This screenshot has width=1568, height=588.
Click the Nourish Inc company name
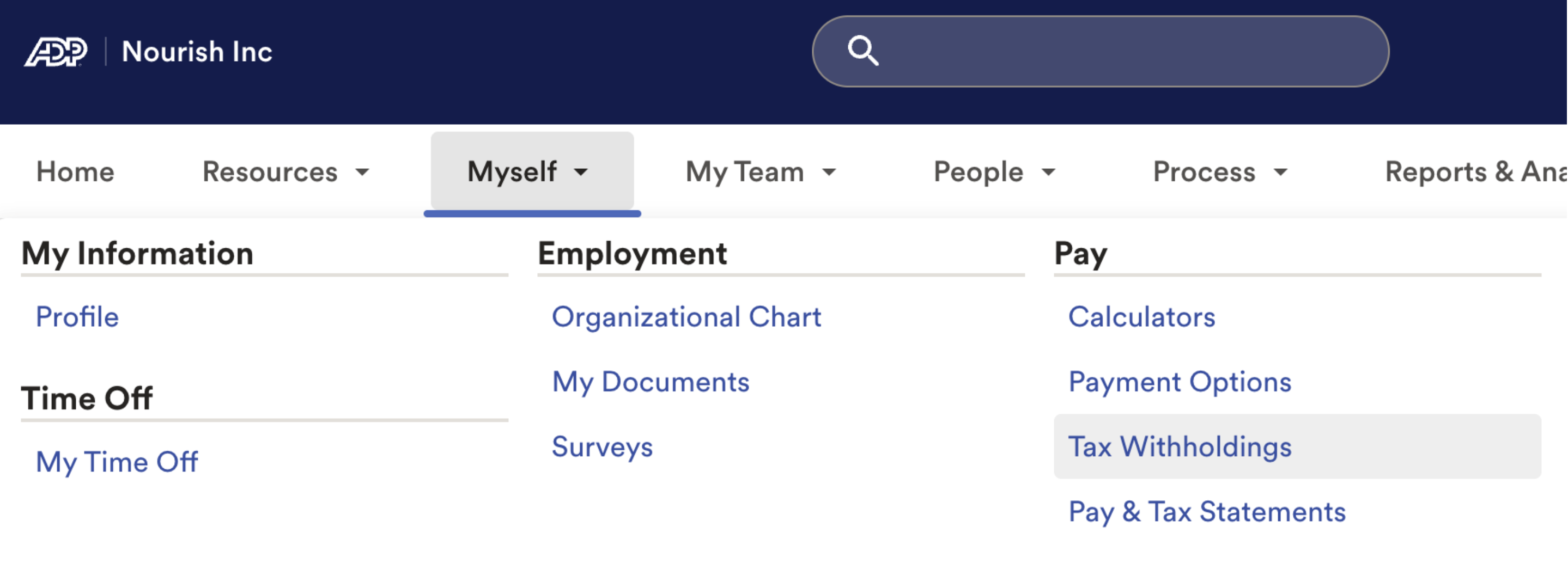click(x=197, y=52)
